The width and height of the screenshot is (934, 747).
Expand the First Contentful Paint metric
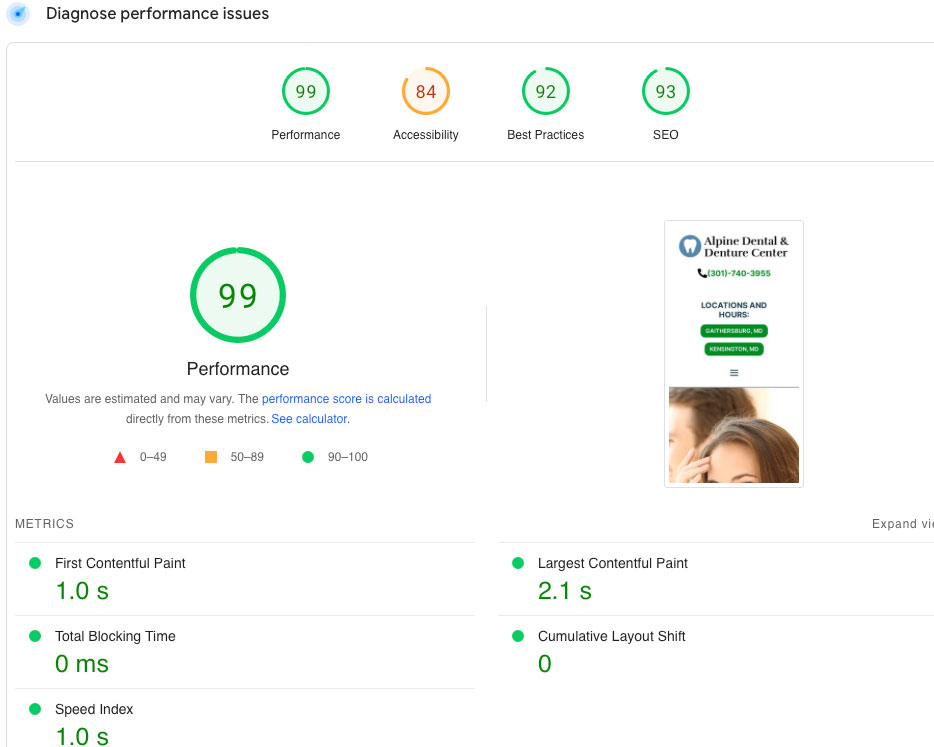[x=120, y=564]
